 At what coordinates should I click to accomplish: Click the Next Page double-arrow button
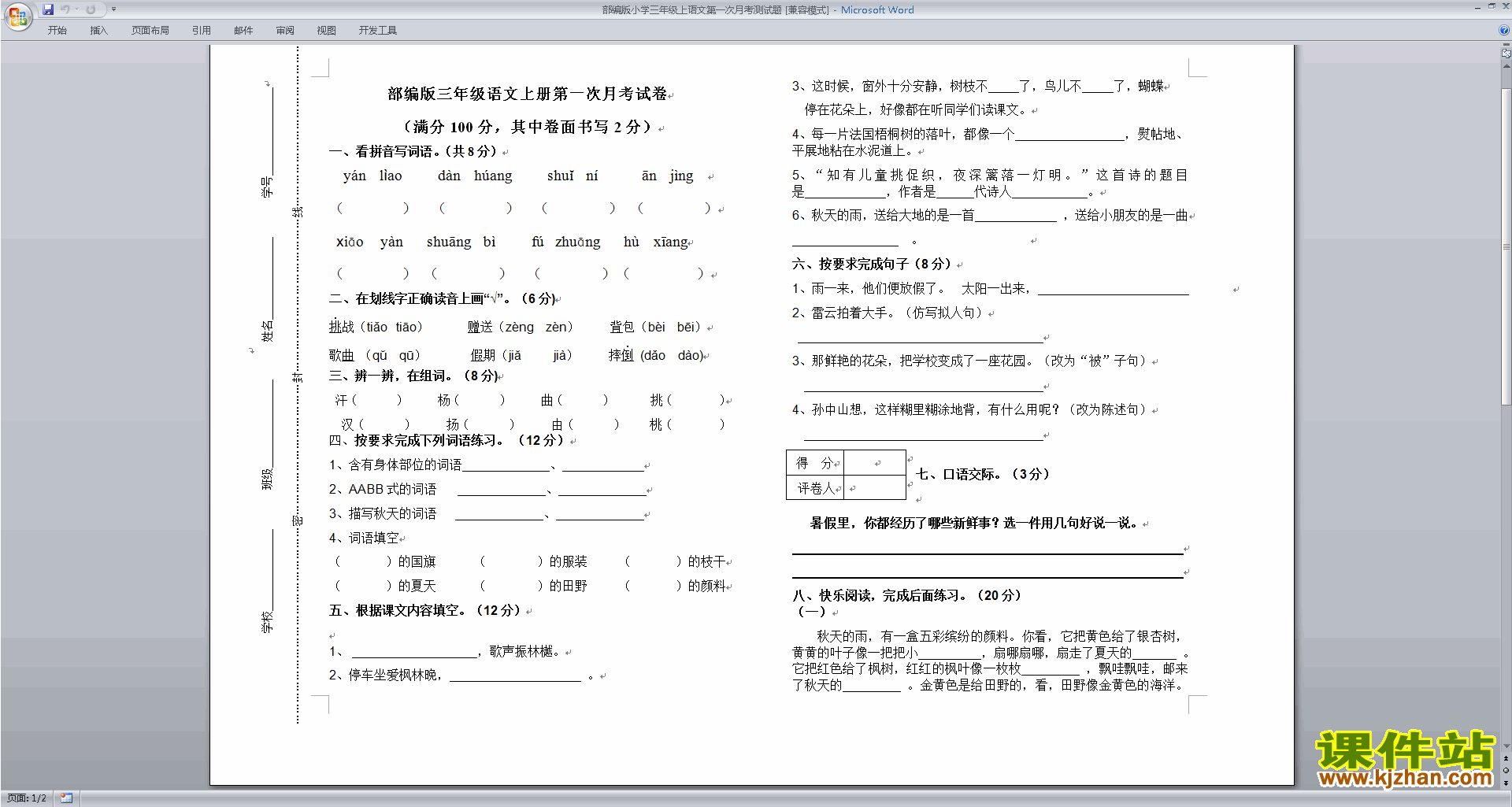(1506, 782)
